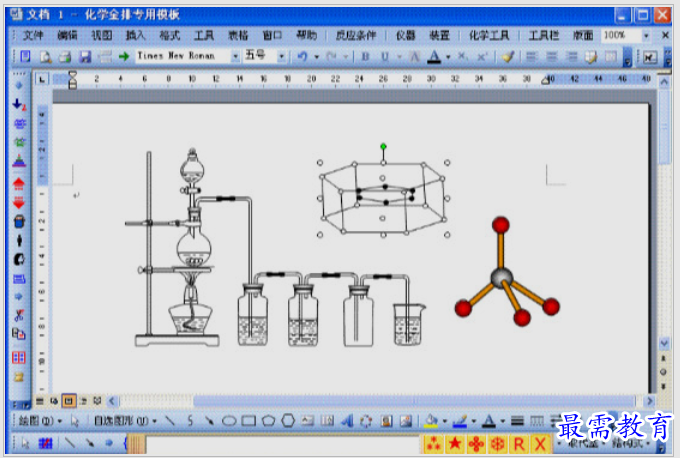Click the Insert WordArt icon
This screenshot has width=680, height=458.
click(x=347, y=421)
